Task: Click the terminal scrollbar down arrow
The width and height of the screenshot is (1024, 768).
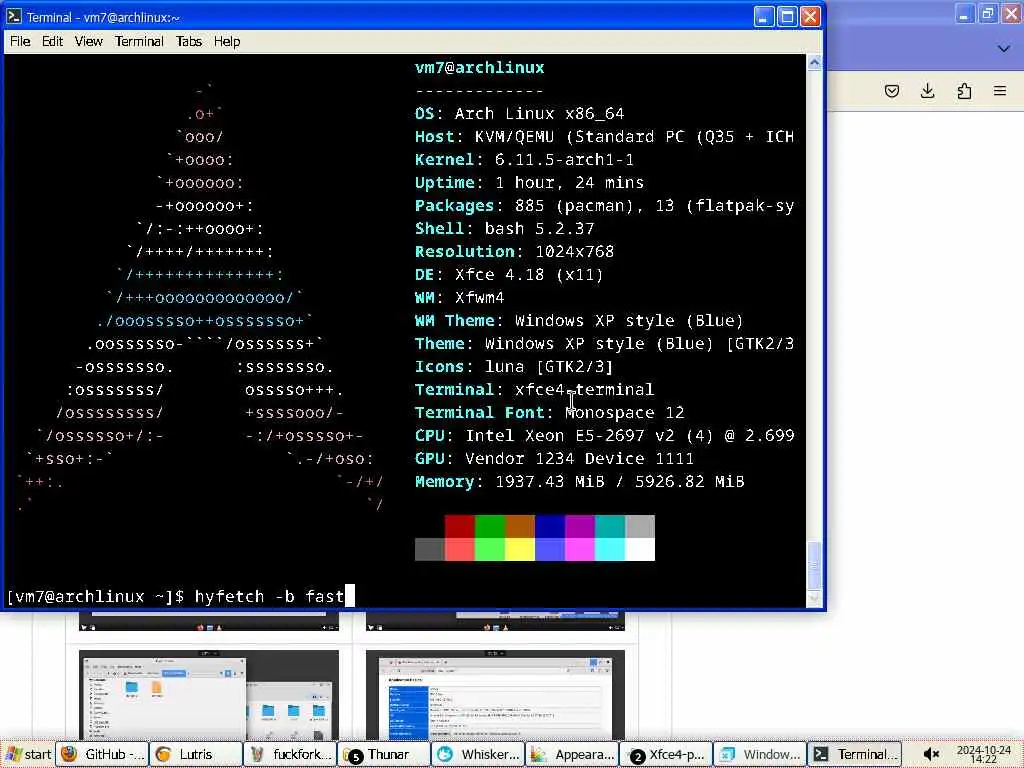Action: point(814,598)
